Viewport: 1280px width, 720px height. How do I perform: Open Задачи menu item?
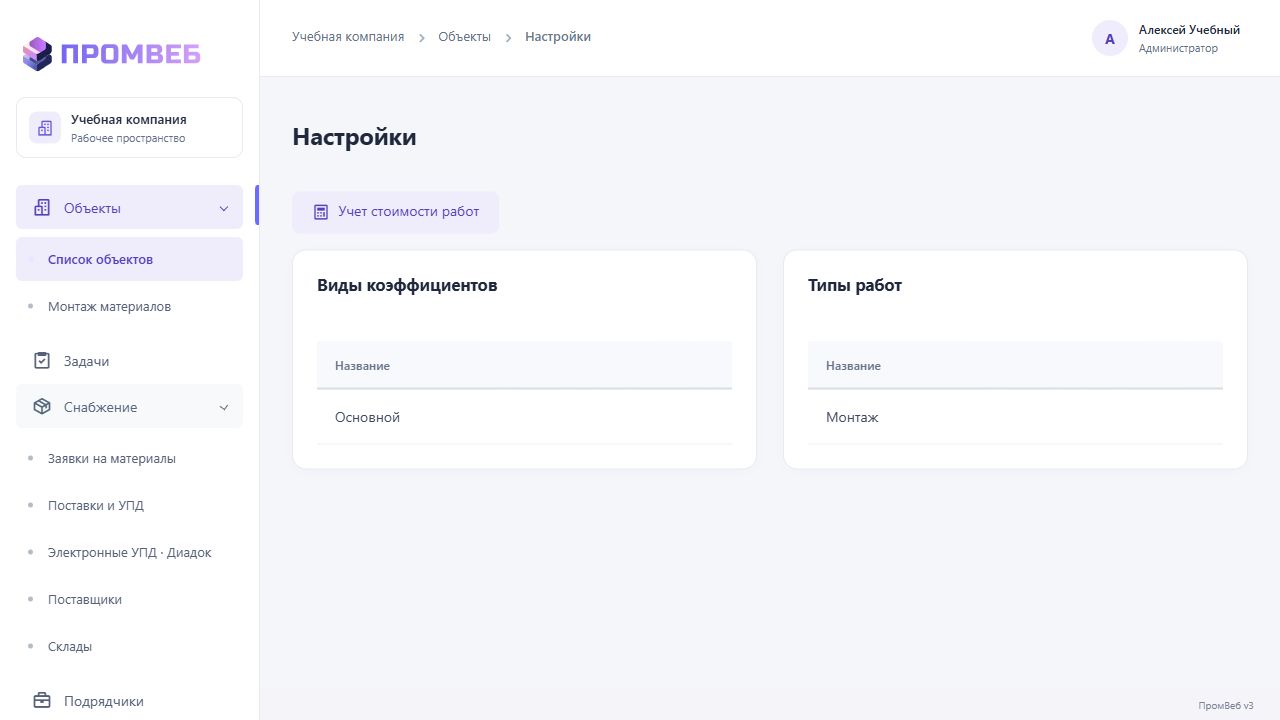click(129, 361)
